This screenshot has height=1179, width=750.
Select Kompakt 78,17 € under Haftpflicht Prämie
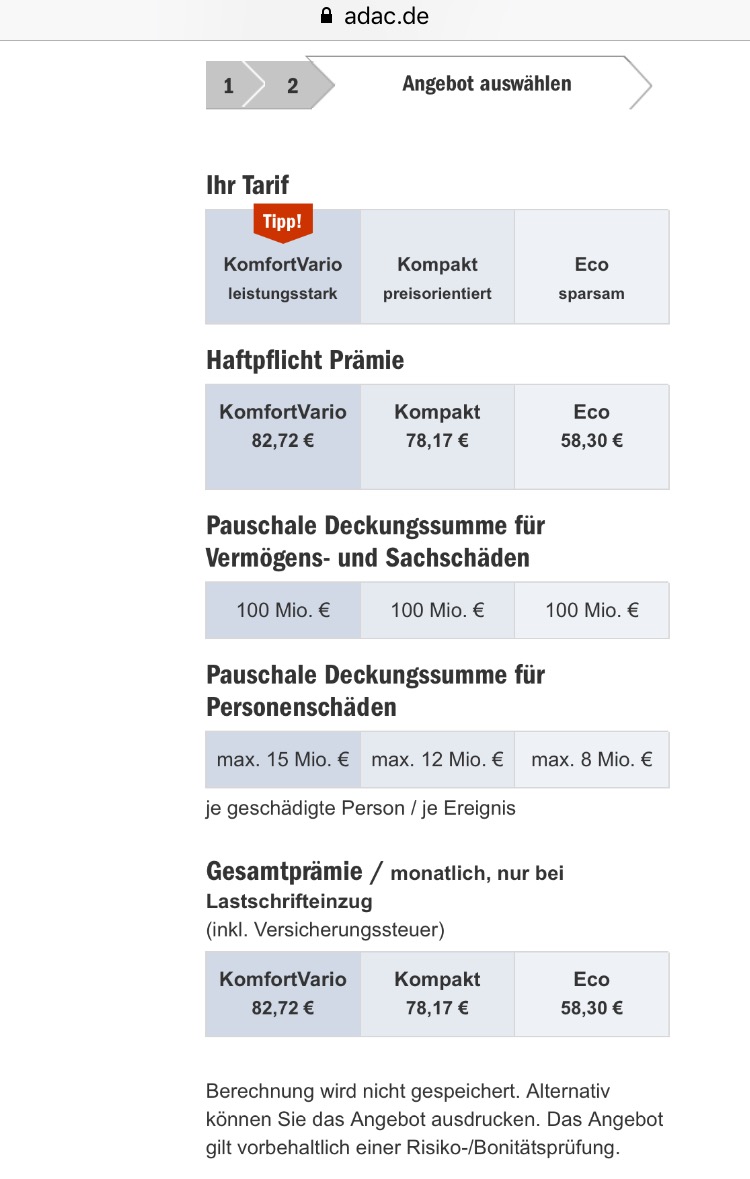point(437,425)
